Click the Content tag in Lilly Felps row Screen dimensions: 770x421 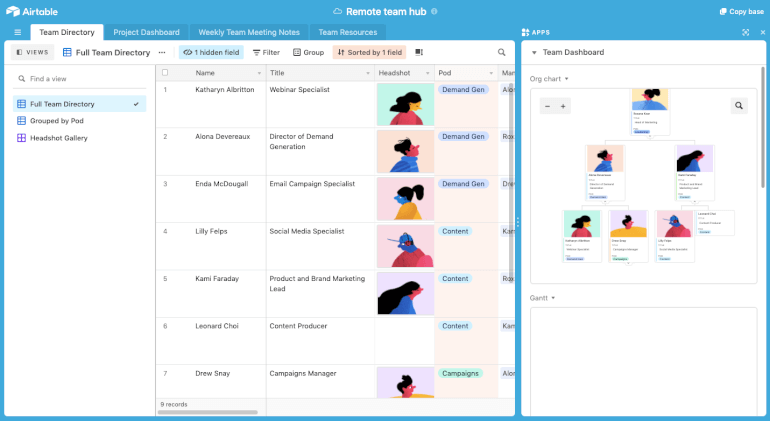coord(455,231)
